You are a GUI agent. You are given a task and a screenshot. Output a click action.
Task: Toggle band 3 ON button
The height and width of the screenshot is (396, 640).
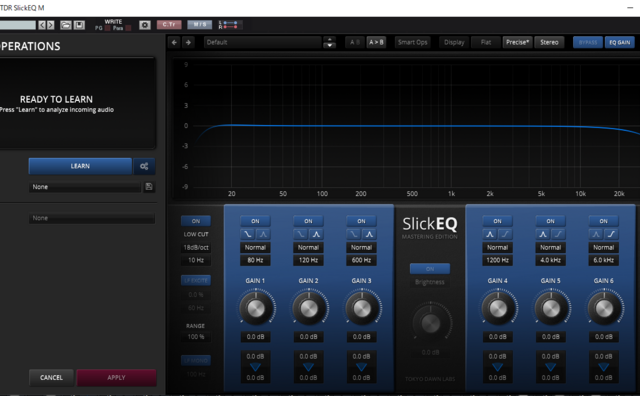pyautogui.click(x=361, y=221)
